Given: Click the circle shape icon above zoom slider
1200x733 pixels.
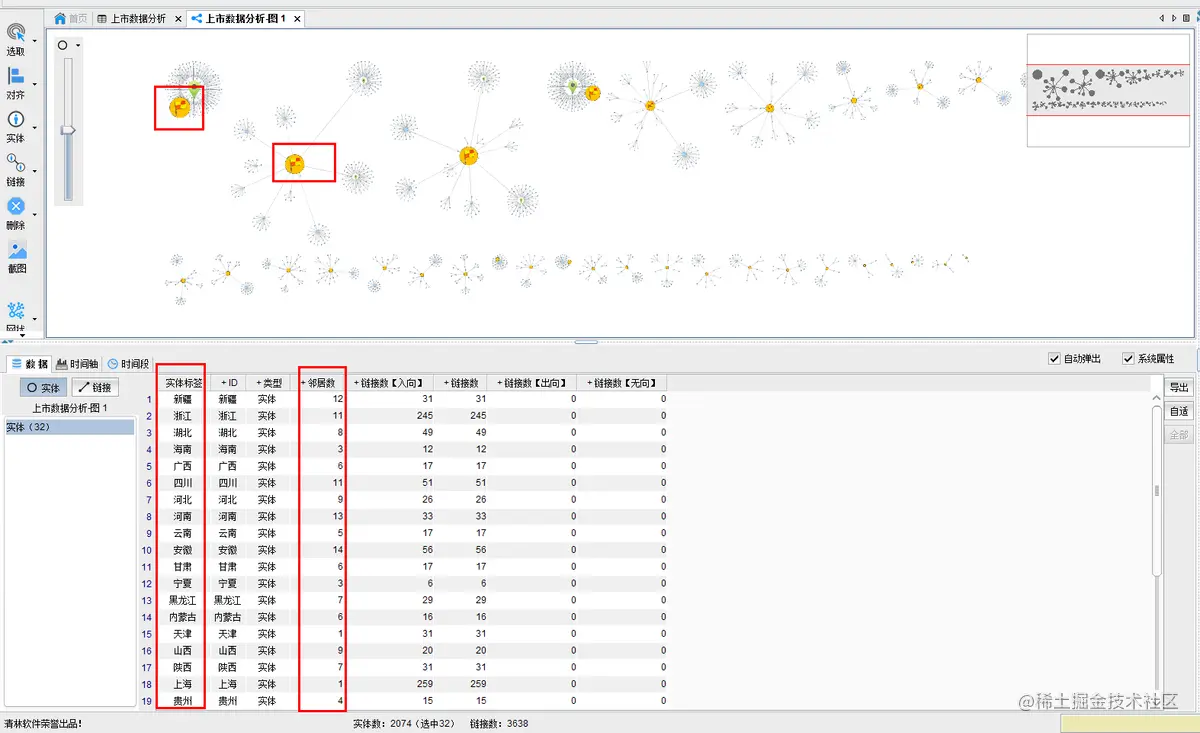Looking at the screenshot, I should [x=63, y=45].
